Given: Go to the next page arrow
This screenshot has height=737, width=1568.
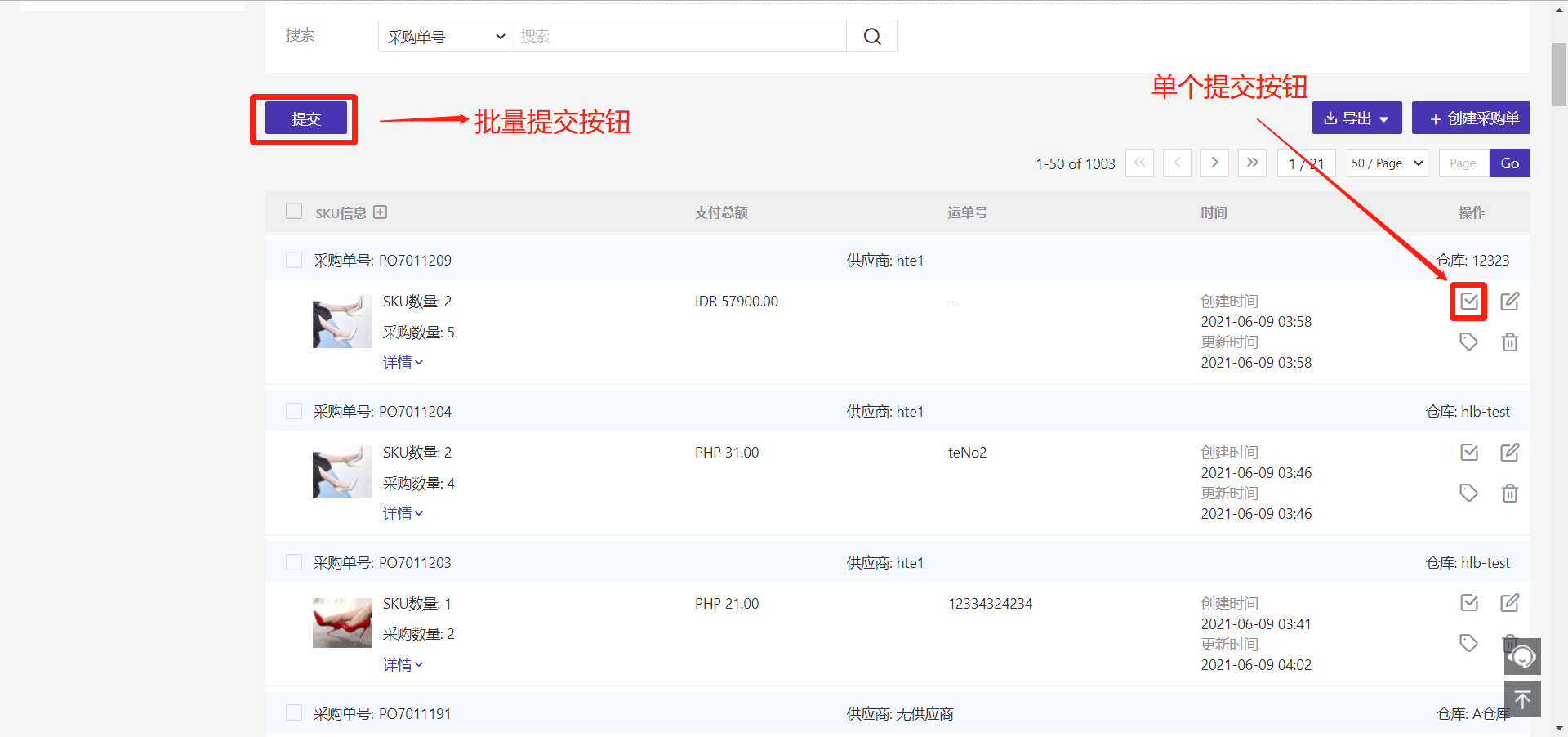Looking at the screenshot, I should 1214,163.
